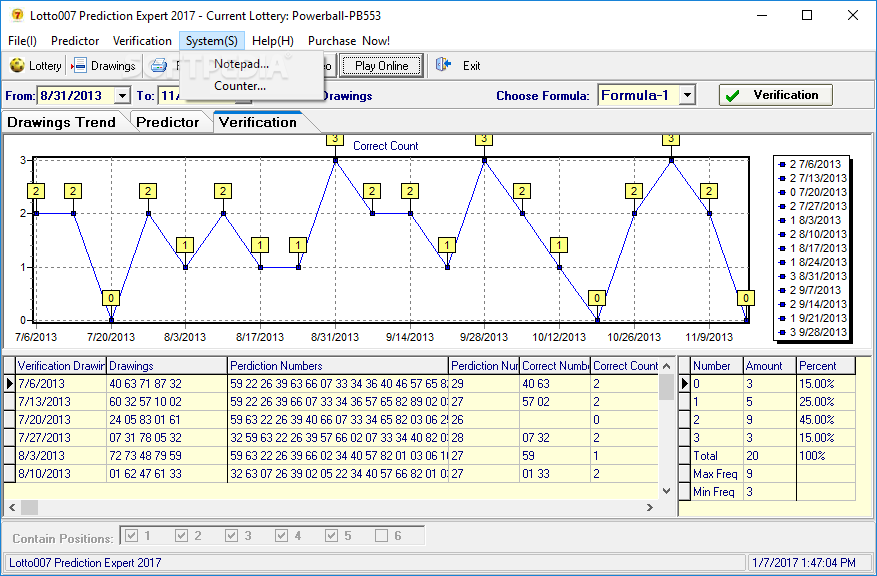Click the horizontal scrollbar thumb
This screenshot has height=576, width=877.
pos(30,507)
